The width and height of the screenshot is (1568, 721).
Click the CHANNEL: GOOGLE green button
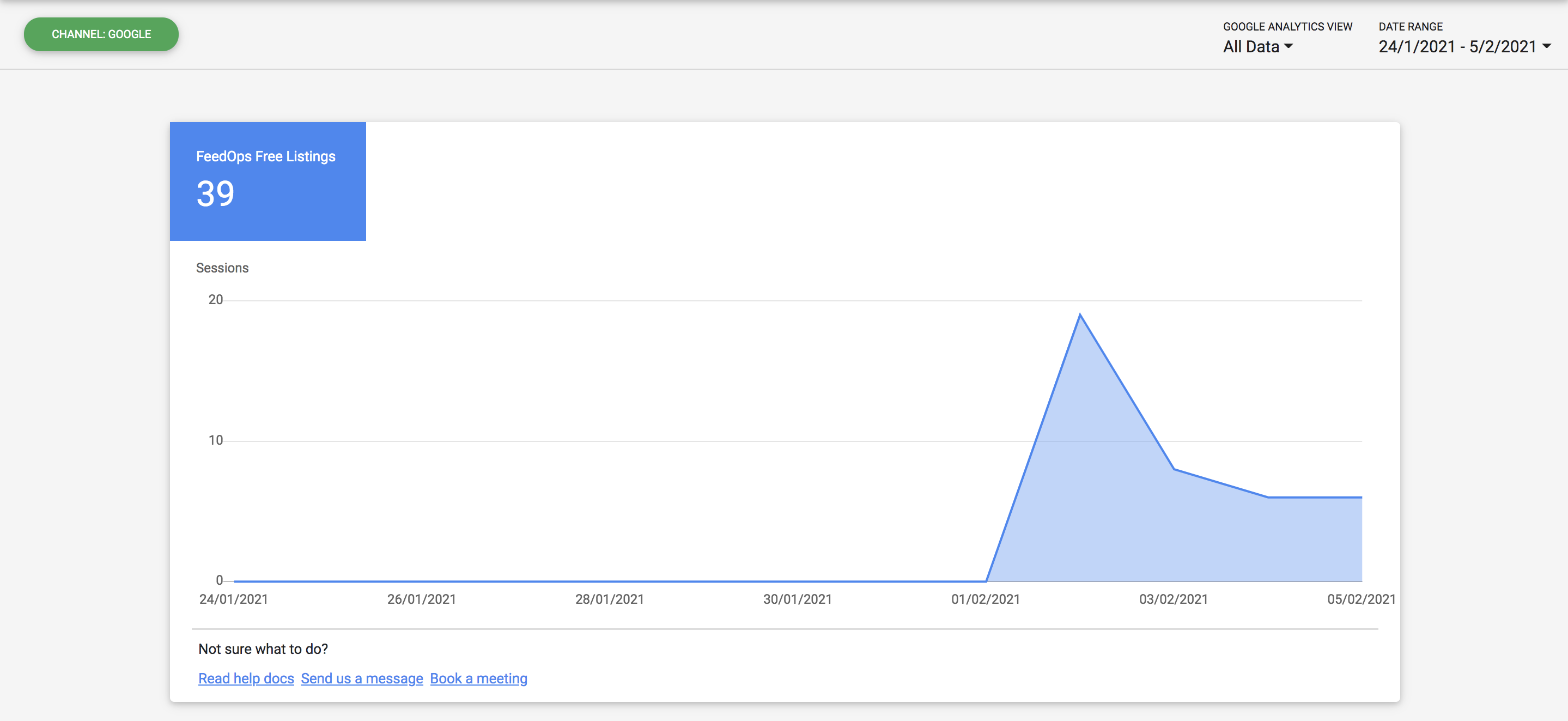coord(101,34)
